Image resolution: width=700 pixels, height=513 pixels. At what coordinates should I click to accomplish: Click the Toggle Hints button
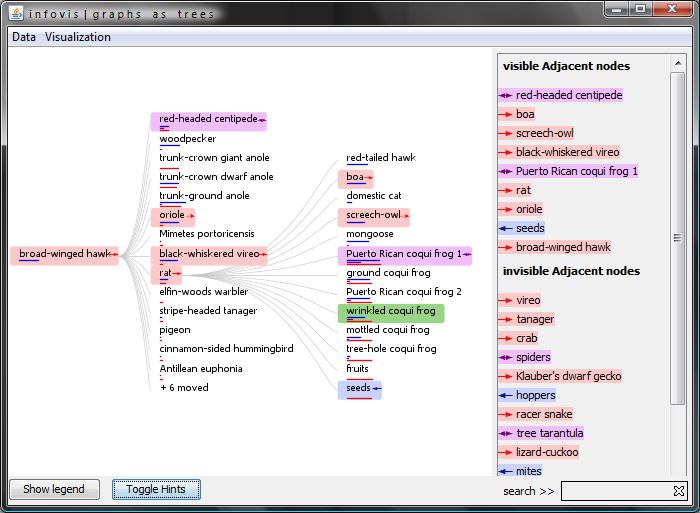coord(156,489)
